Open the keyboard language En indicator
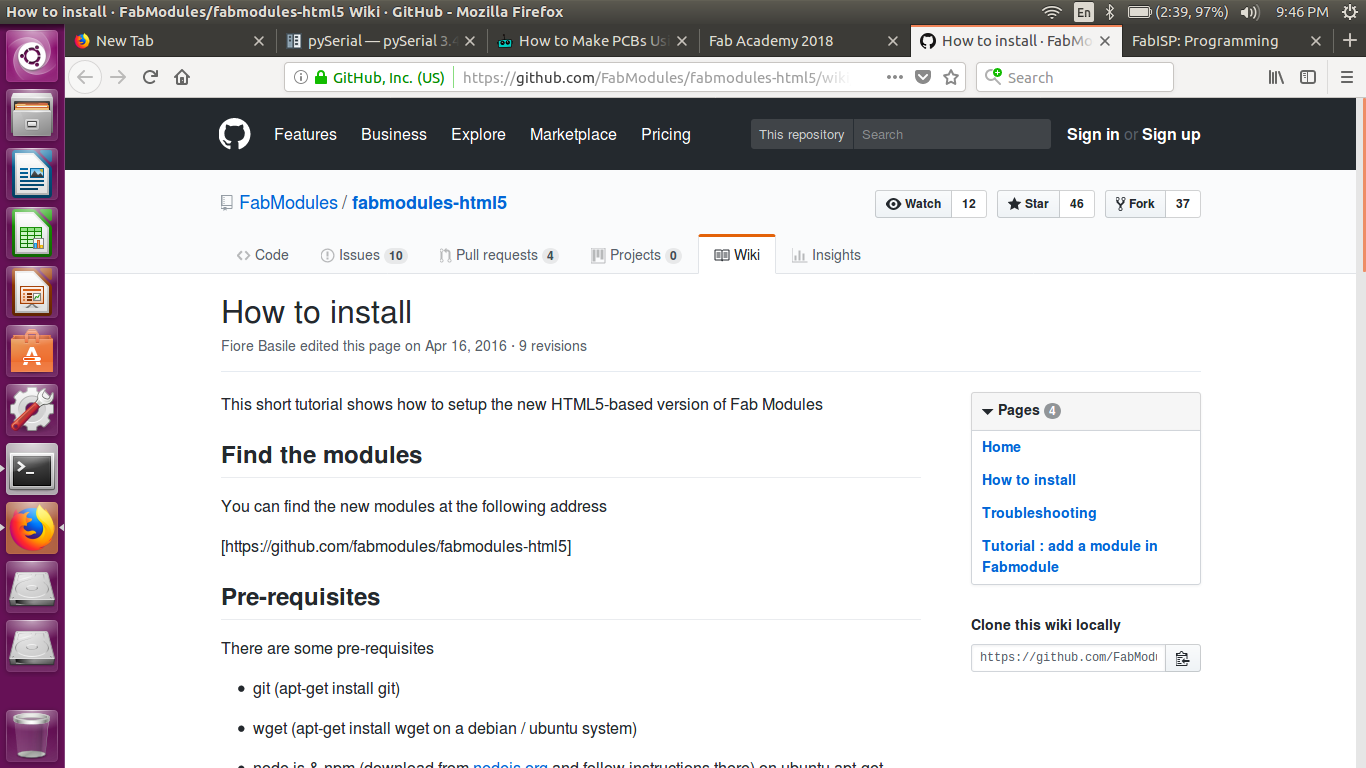 [x=1084, y=12]
